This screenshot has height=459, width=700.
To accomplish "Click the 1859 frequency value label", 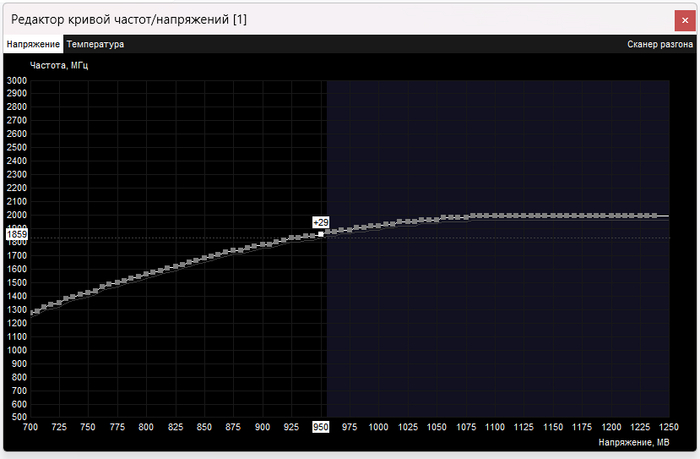I will 17,234.
